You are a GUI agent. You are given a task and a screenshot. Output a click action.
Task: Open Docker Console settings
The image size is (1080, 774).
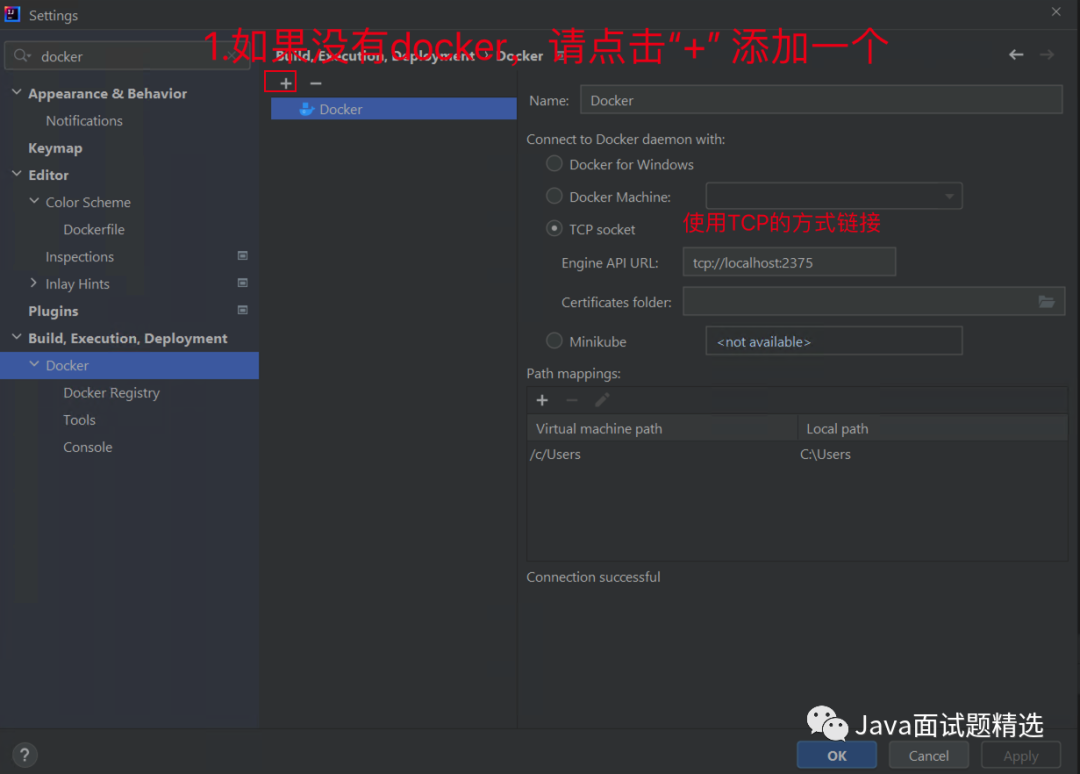click(87, 447)
